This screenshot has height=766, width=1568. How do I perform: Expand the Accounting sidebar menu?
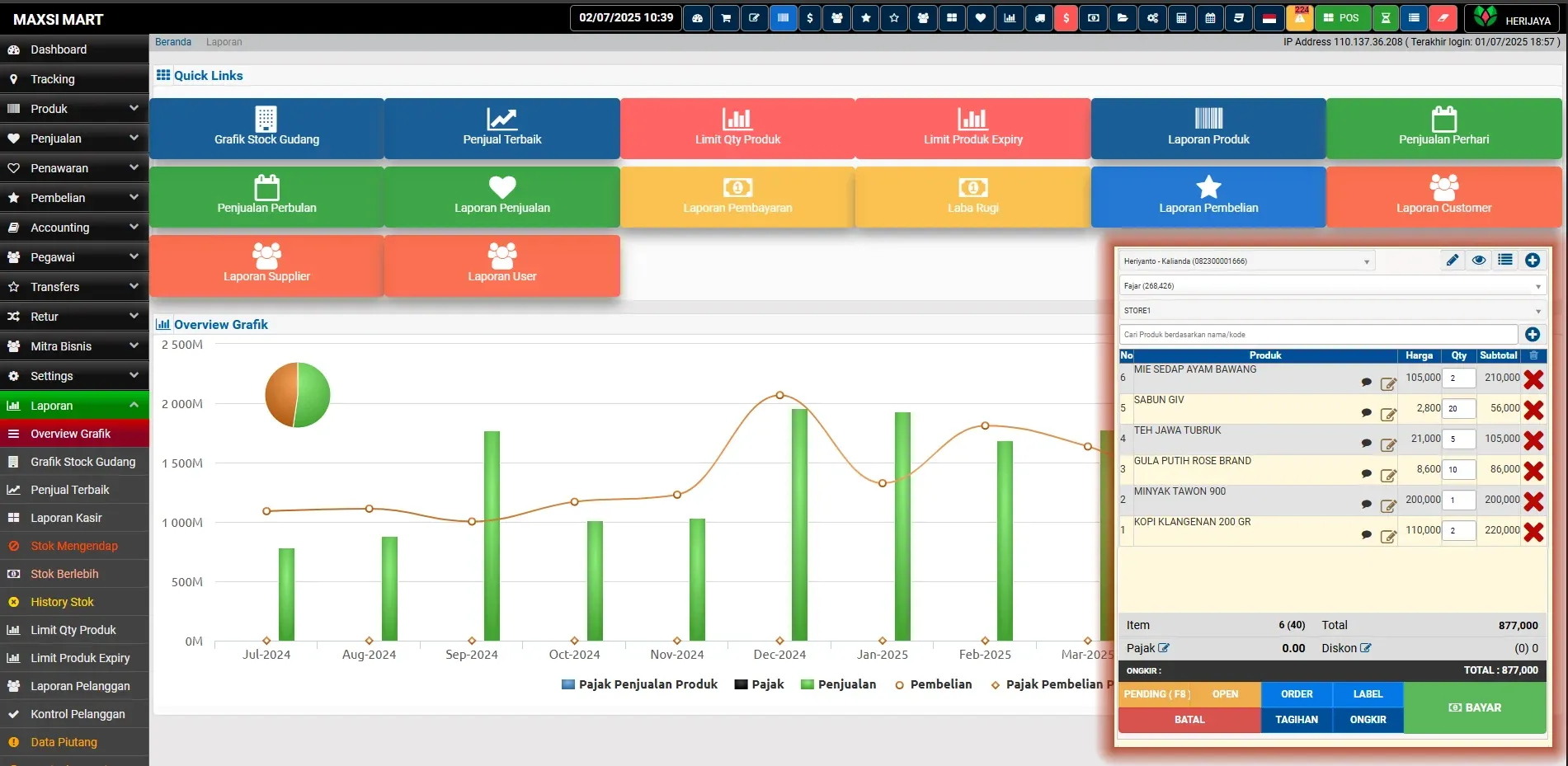pos(74,228)
